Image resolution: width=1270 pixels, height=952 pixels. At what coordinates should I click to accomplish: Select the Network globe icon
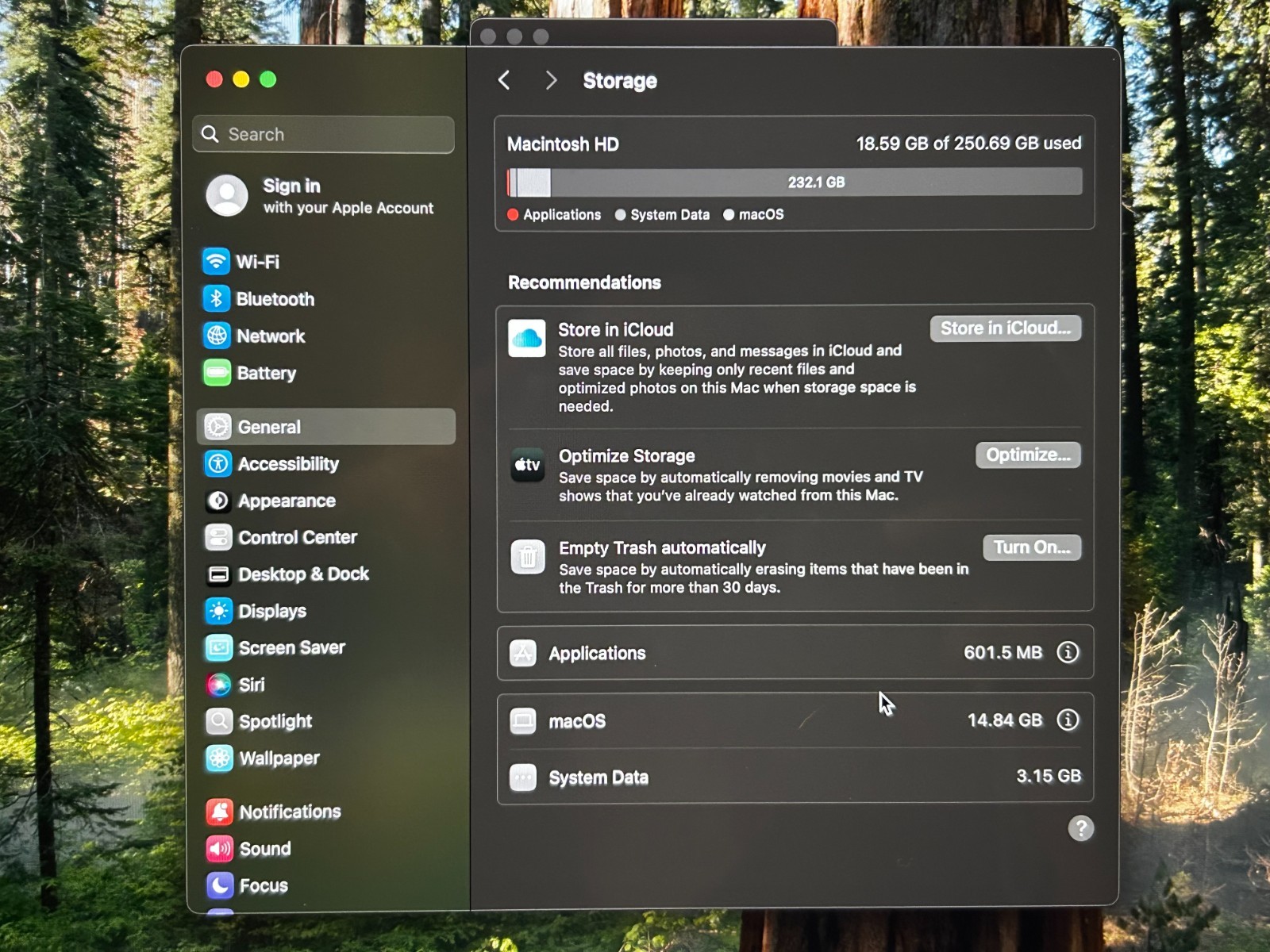[x=217, y=336]
